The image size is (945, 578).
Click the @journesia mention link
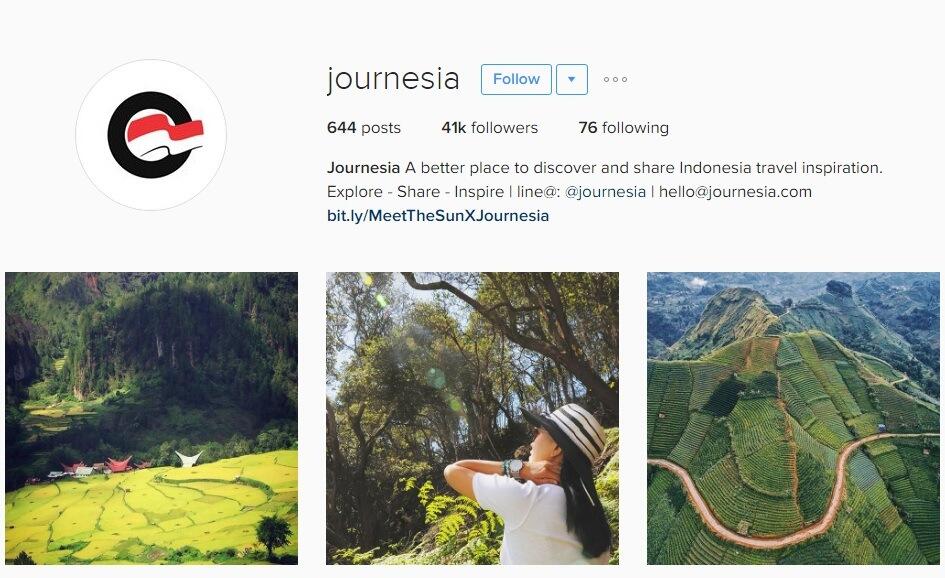point(605,192)
